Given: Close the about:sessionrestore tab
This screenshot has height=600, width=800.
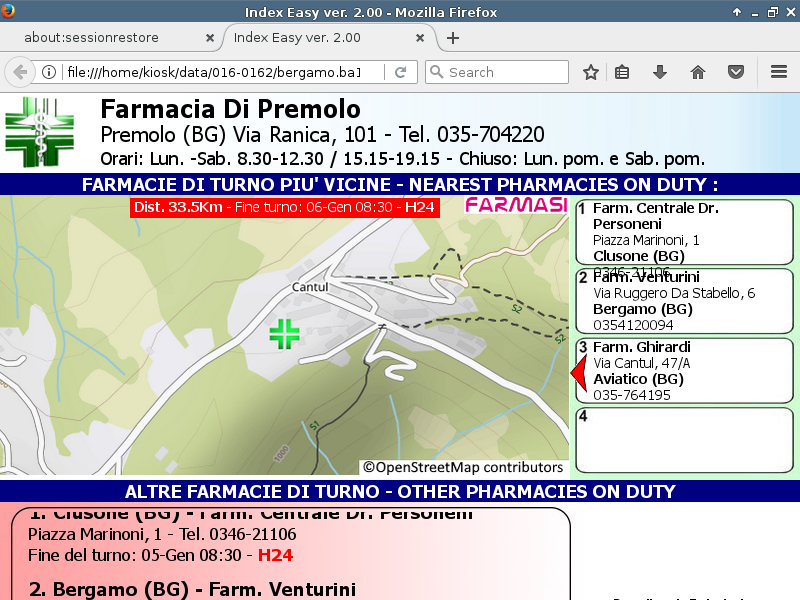Looking at the screenshot, I should 209,38.
